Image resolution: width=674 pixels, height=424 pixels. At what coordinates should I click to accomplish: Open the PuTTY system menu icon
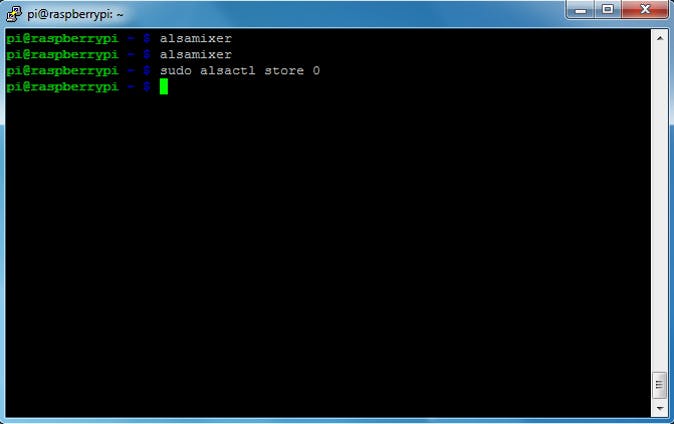coord(14,14)
